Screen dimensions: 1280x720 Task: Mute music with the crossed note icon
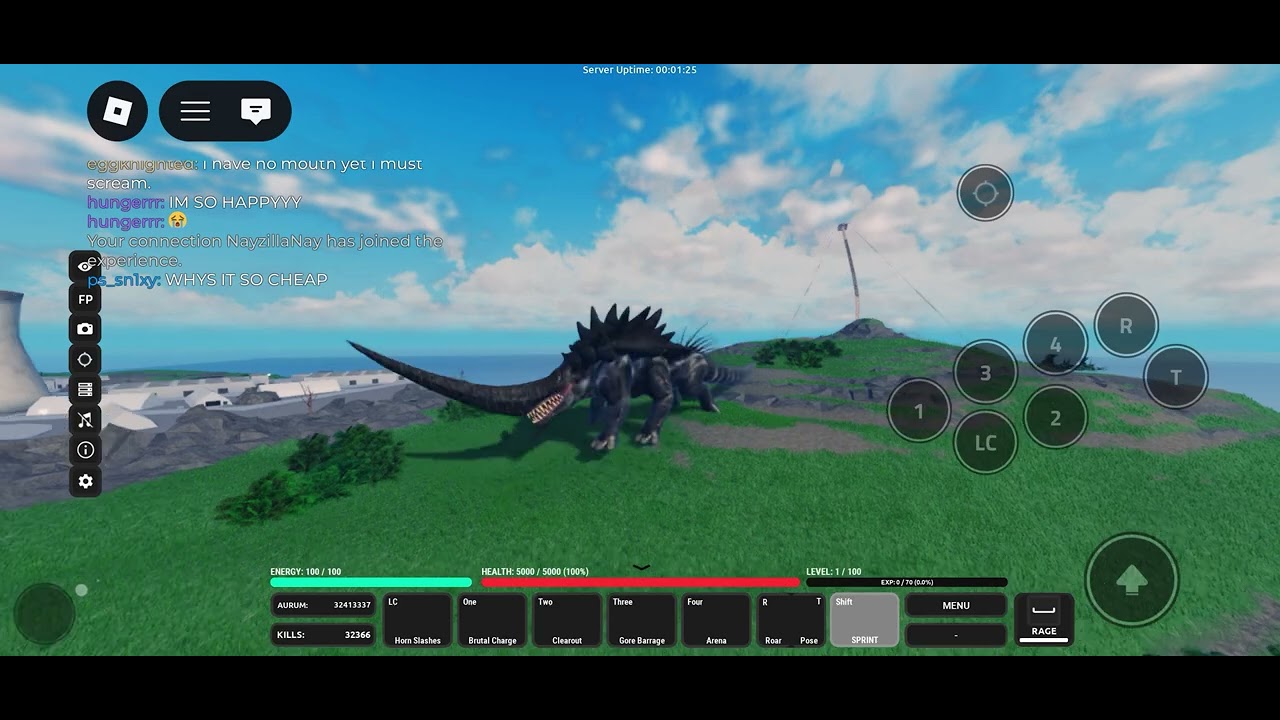(85, 420)
